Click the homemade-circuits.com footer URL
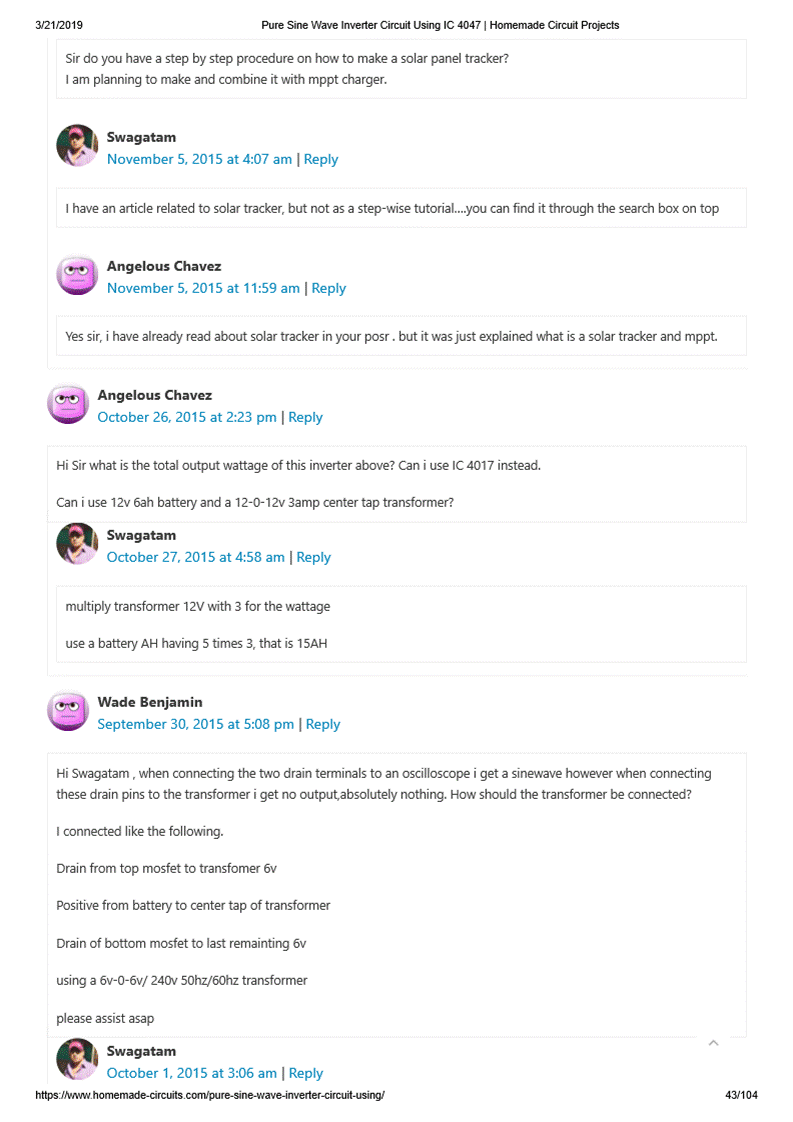Viewport: 793px width, 1122px height. [210, 1095]
